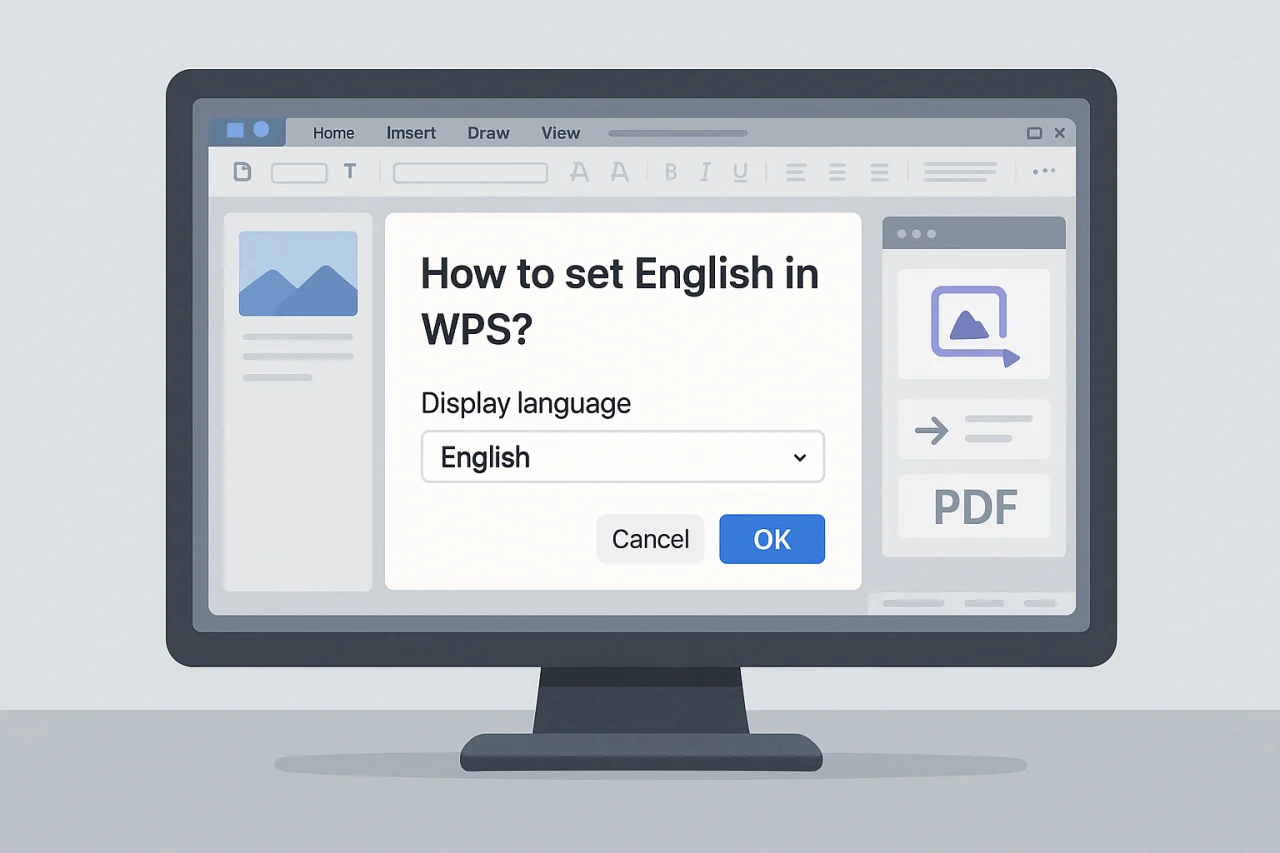Toggle underline formatting U icon
The width and height of the screenshot is (1280, 853).
click(740, 173)
